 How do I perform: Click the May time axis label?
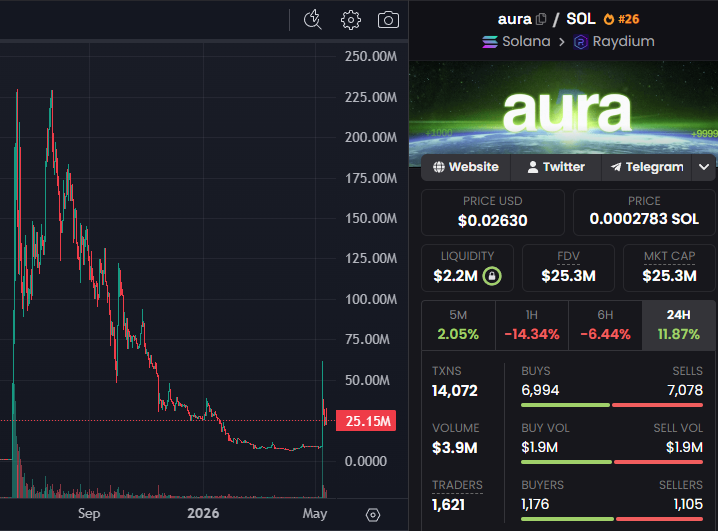tap(315, 514)
